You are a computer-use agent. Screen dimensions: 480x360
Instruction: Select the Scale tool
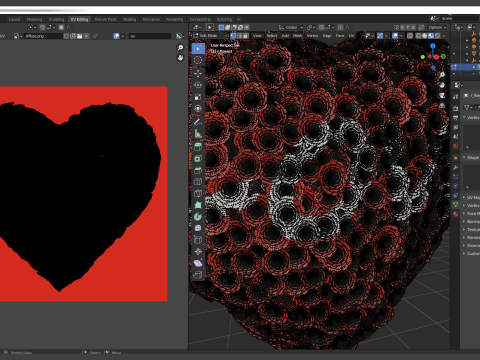point(198,97)
